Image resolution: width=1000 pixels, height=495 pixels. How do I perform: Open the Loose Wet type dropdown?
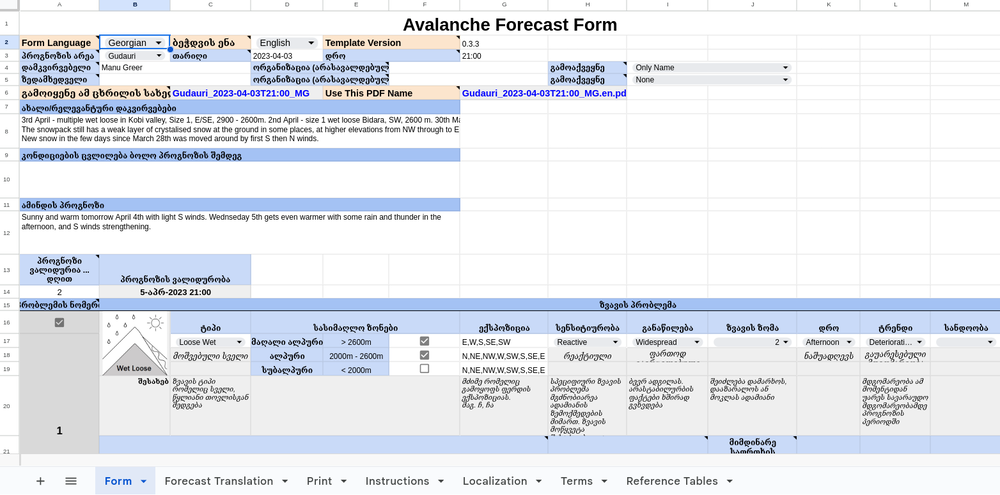[x=210, y=343]
